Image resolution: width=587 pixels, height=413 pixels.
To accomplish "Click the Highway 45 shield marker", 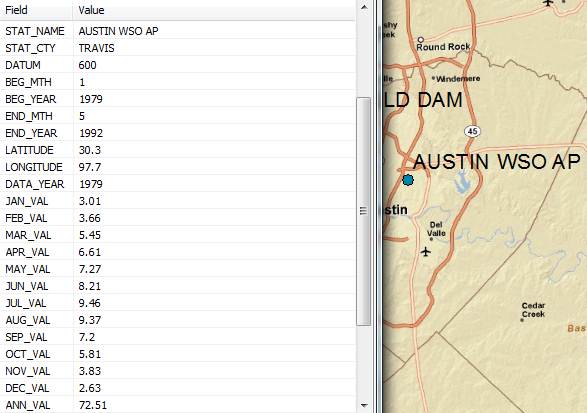I will (x=472, y=131).
